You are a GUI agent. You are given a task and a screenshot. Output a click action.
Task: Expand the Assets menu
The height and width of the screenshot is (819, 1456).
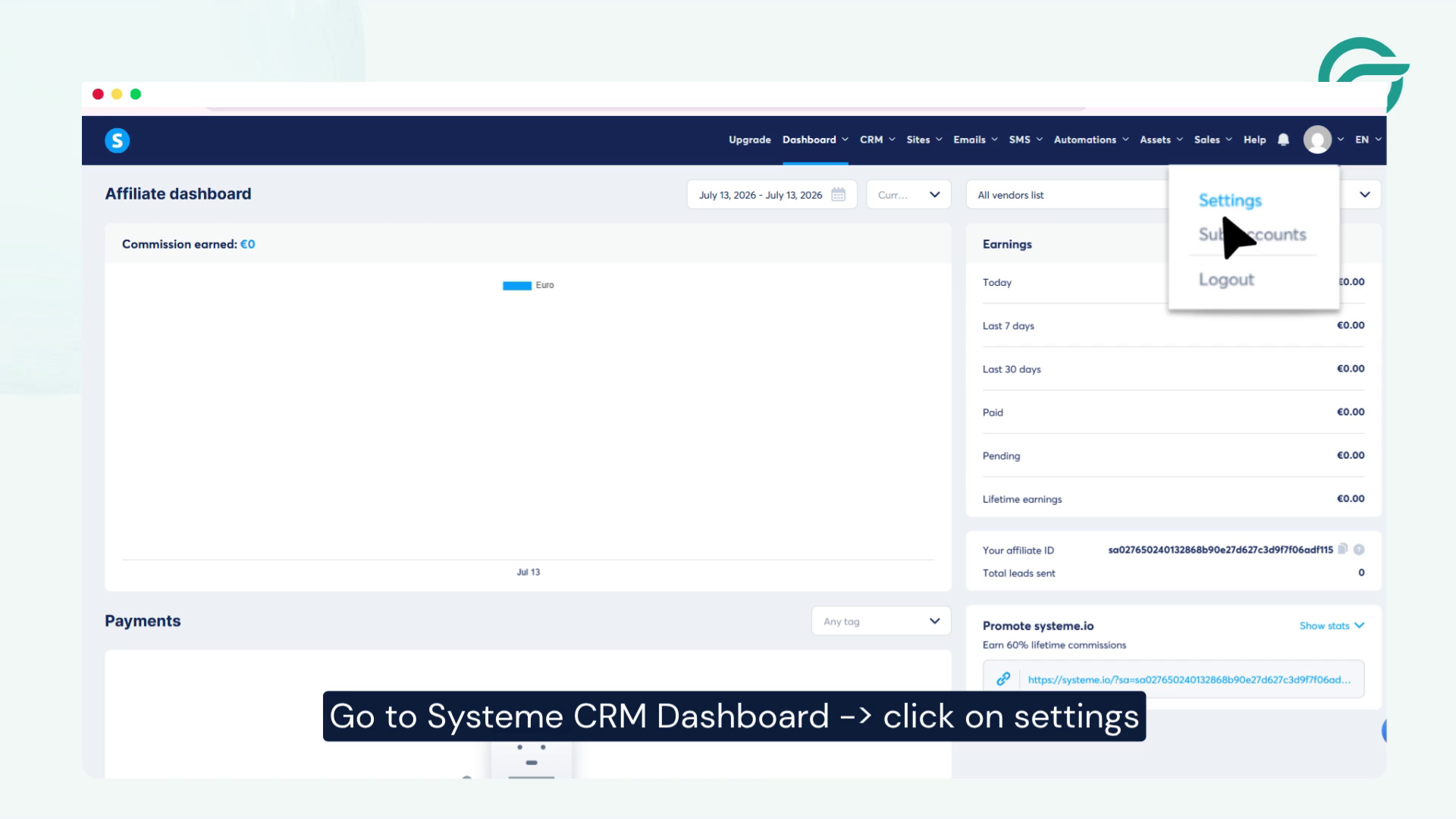pyautogui.click(x=1161, y=140)
